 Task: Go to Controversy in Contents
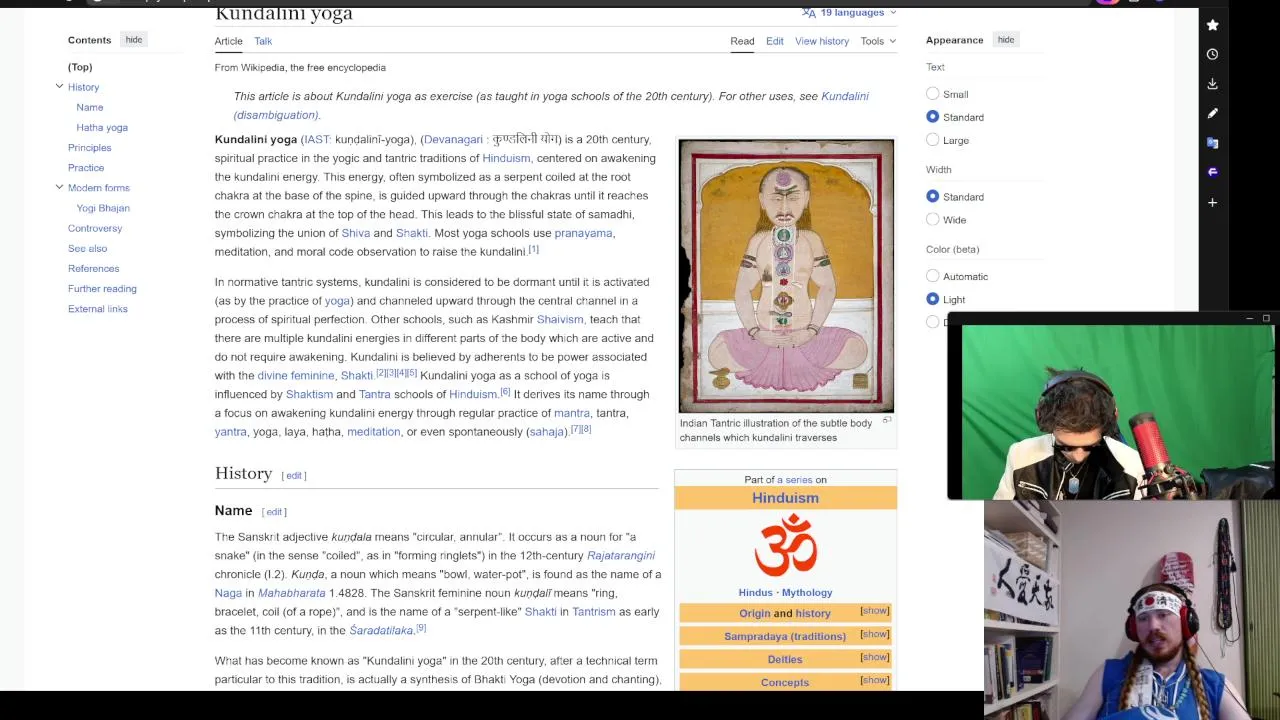click(x=95, y=228)
